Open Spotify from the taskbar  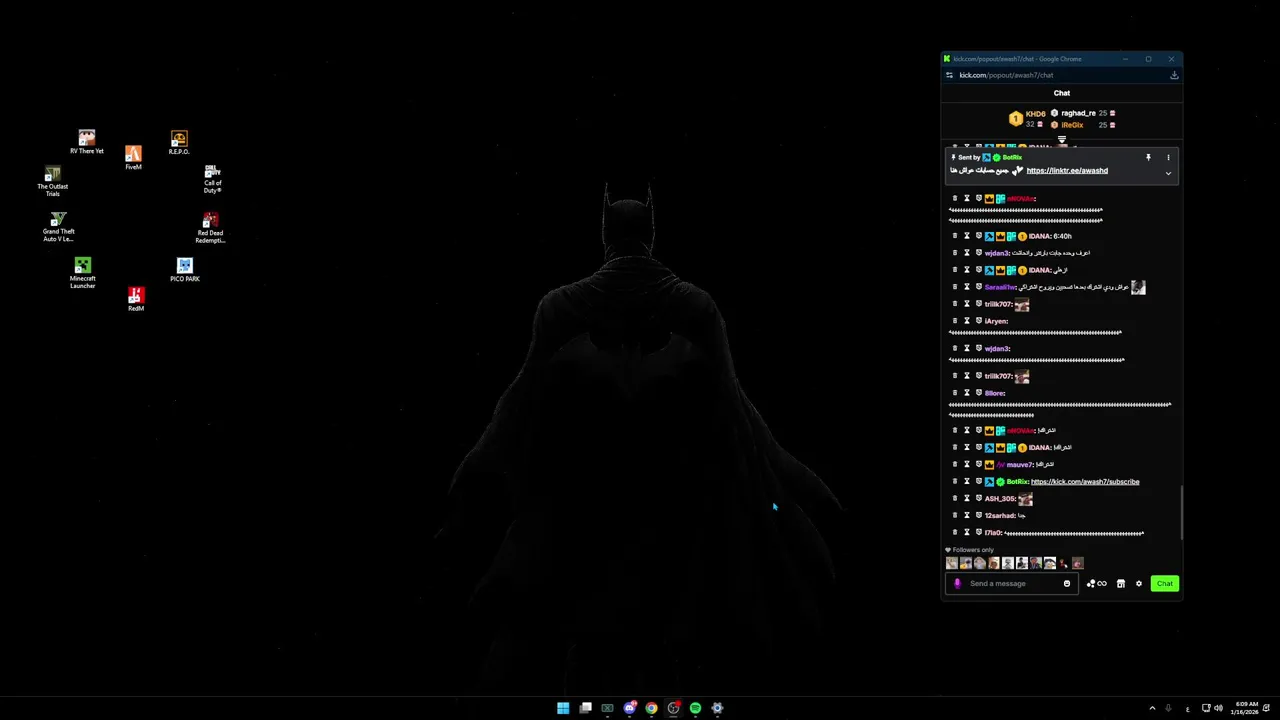point(695,708)
